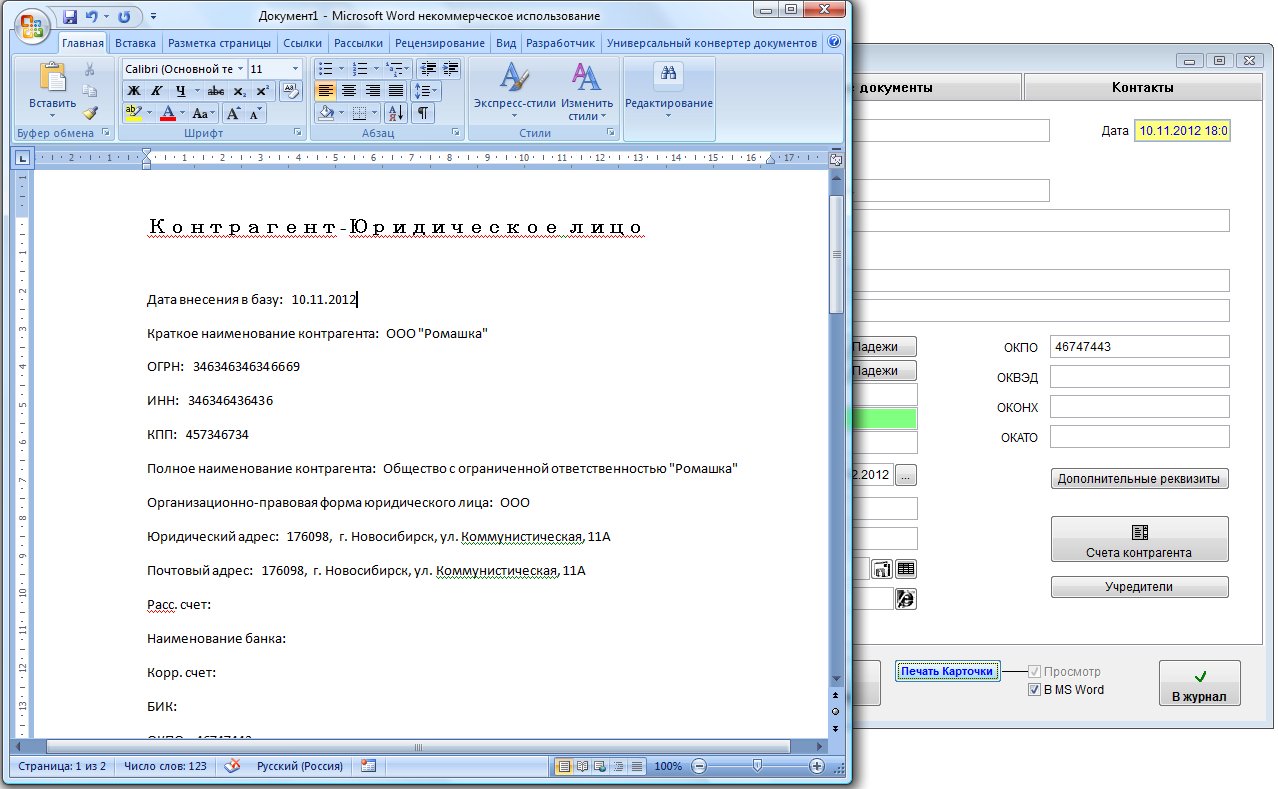Decrease paragraph indent
This screenshot has height=789, width=1278.
pos(428,69)
